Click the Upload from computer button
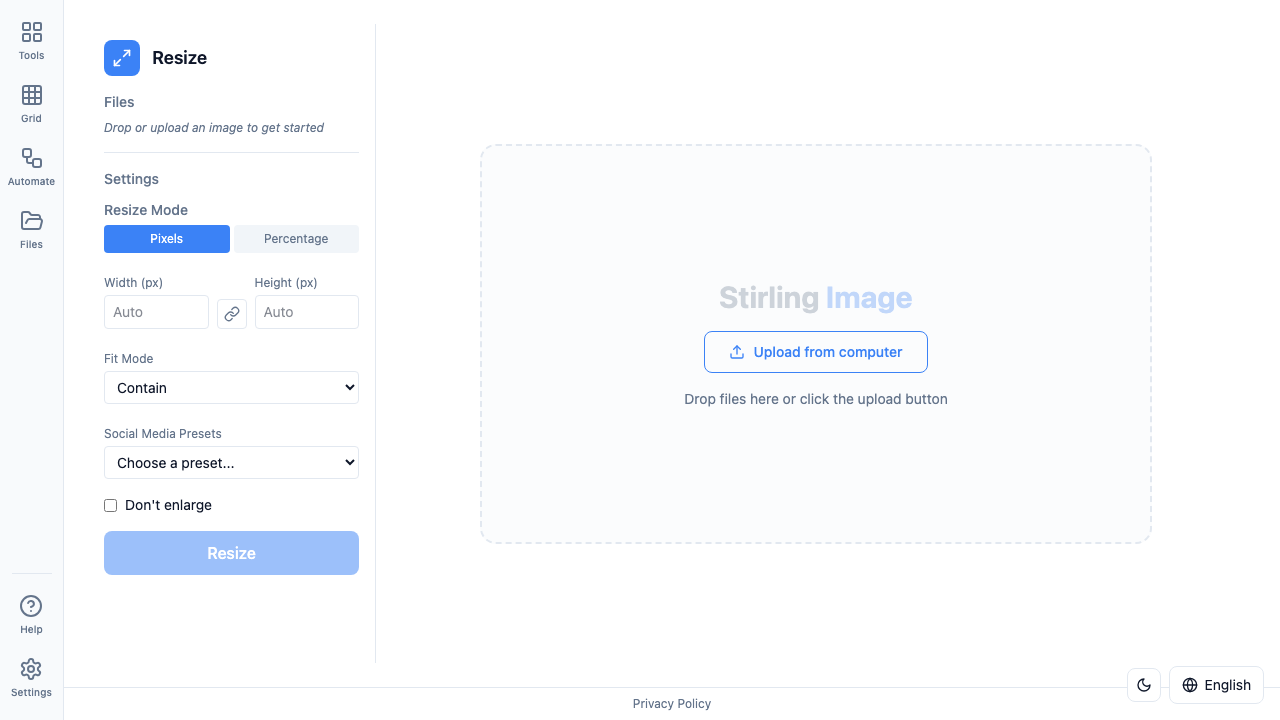 [816, 352]
